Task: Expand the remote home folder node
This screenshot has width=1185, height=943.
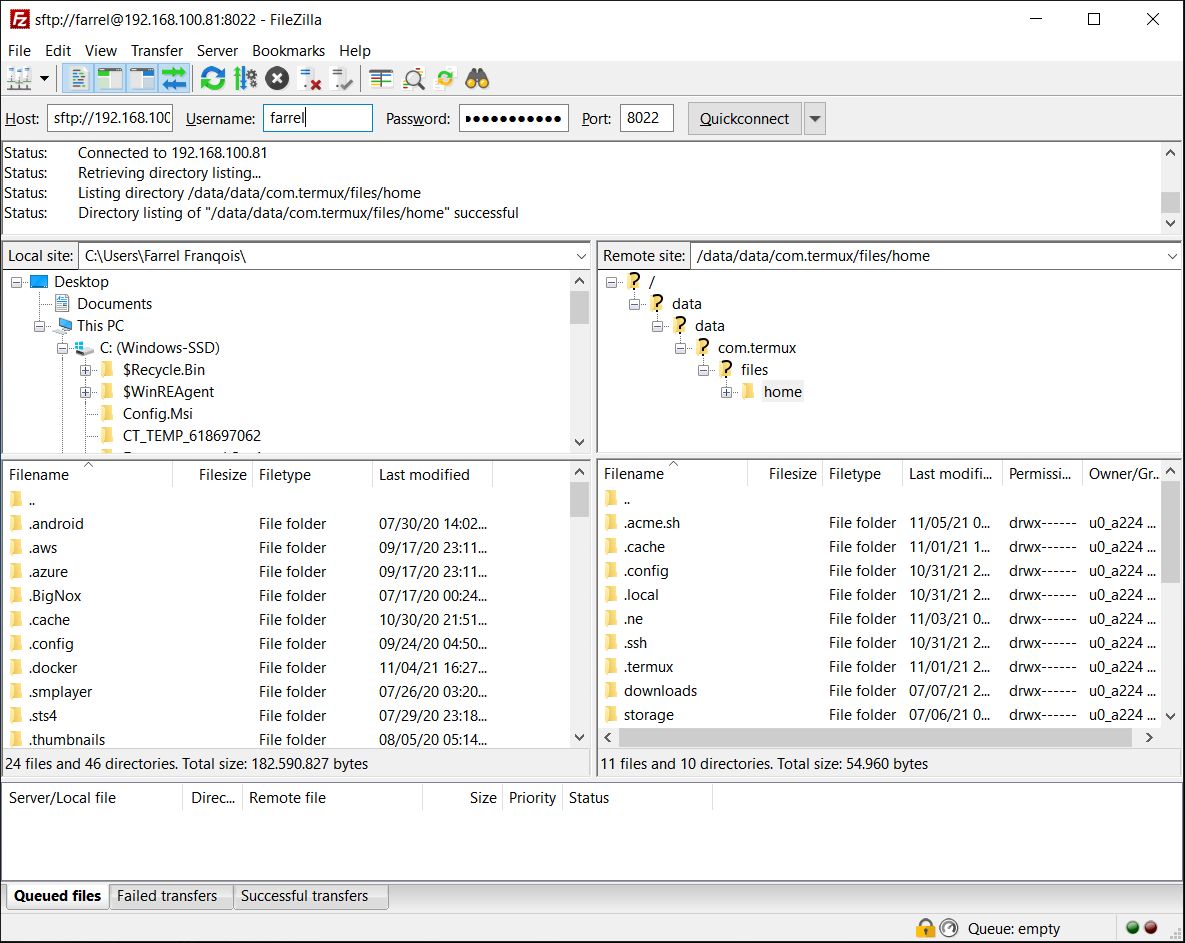Action: pos(726,392)
